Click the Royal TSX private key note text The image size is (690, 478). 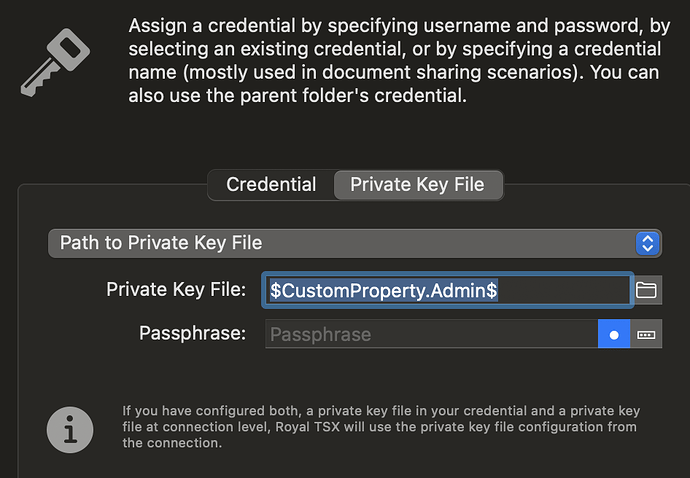tap(380, 426)
